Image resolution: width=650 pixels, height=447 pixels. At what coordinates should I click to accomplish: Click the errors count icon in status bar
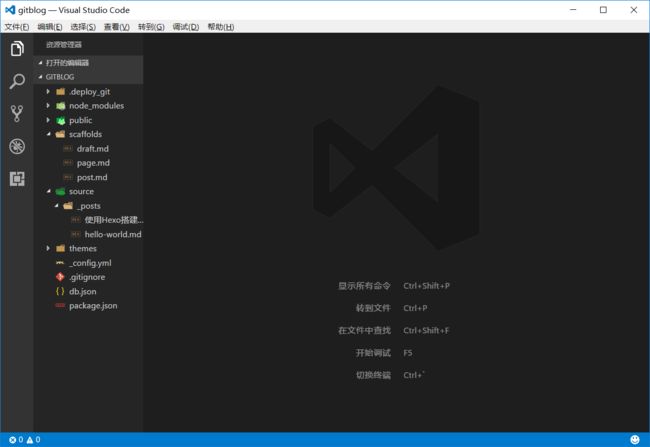(12, 440)
